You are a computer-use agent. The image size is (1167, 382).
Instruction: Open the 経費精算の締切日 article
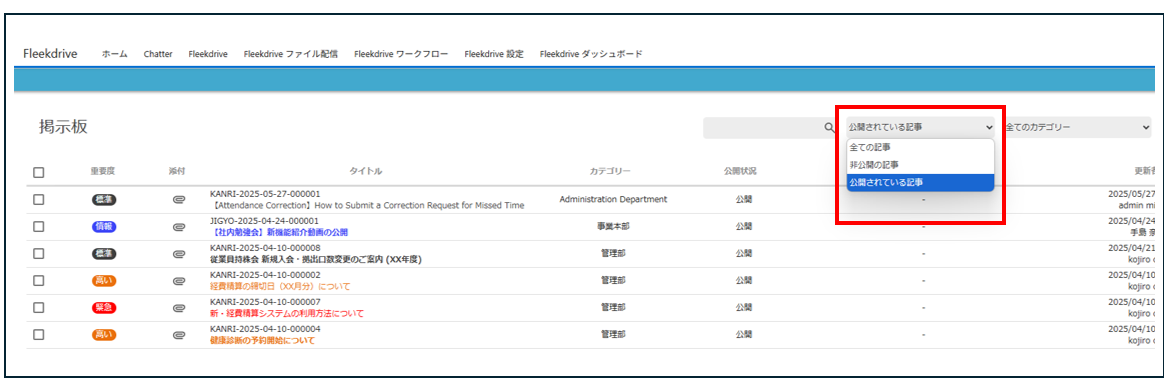280,286
